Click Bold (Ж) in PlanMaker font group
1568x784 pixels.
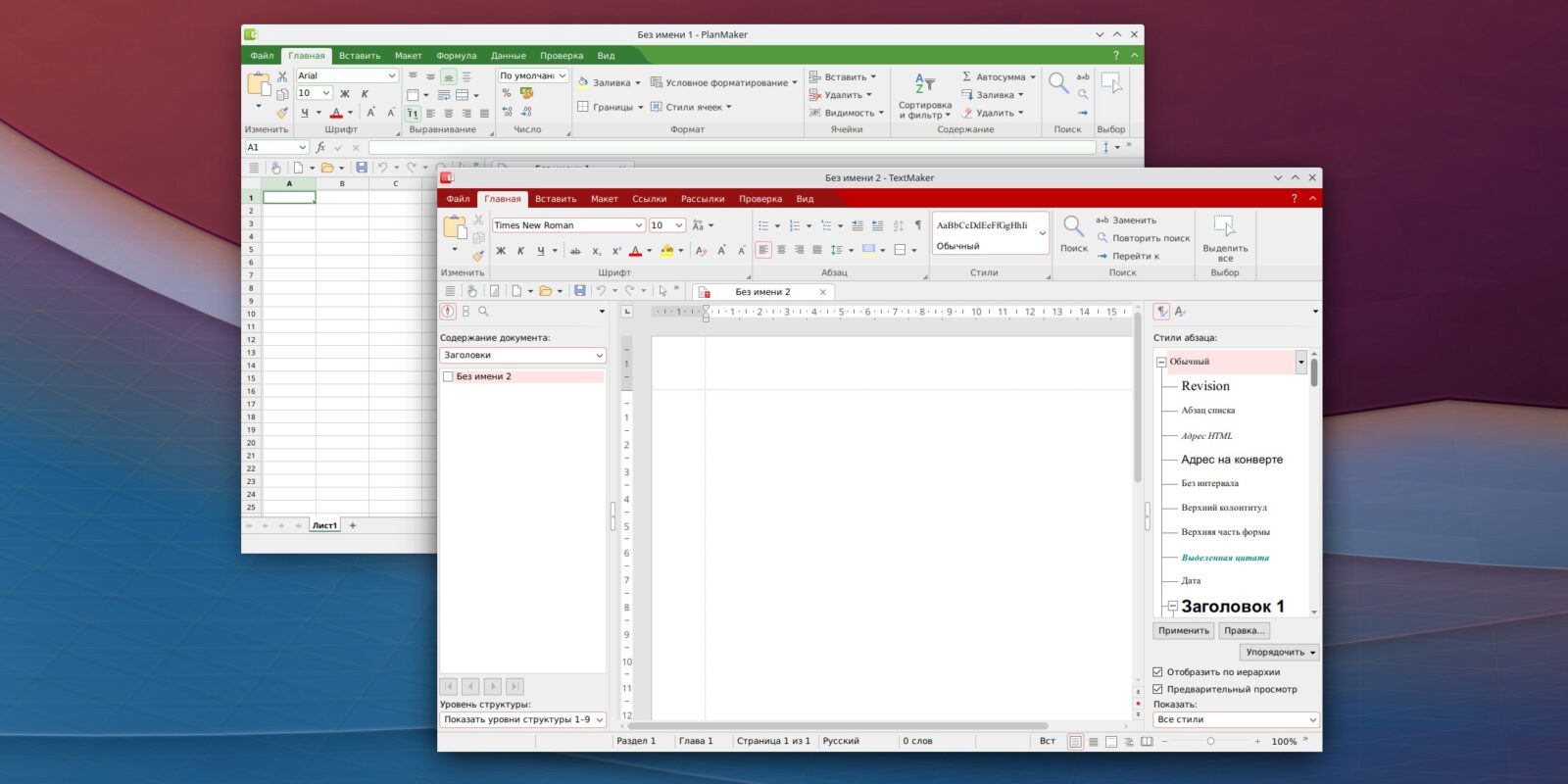tap(344, 94)
